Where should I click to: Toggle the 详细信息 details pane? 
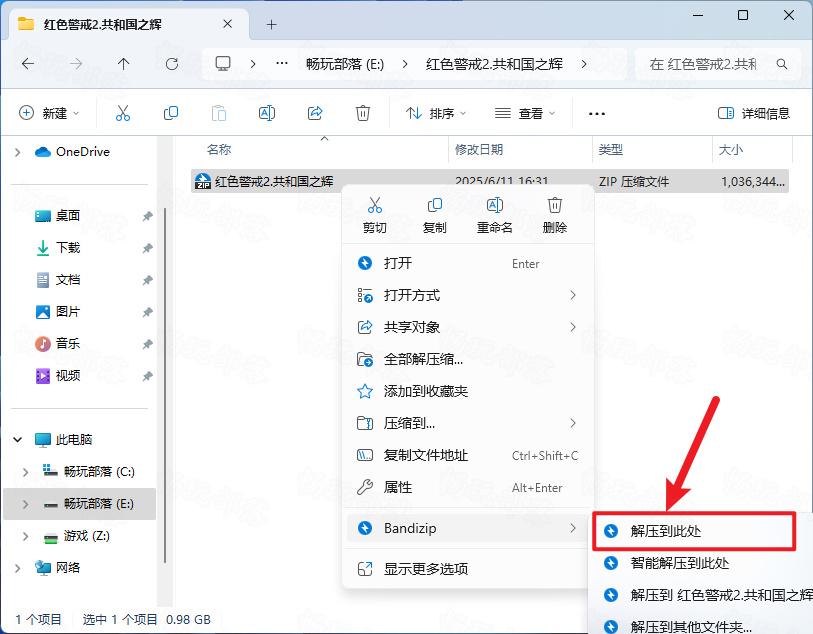pos(753,113)
